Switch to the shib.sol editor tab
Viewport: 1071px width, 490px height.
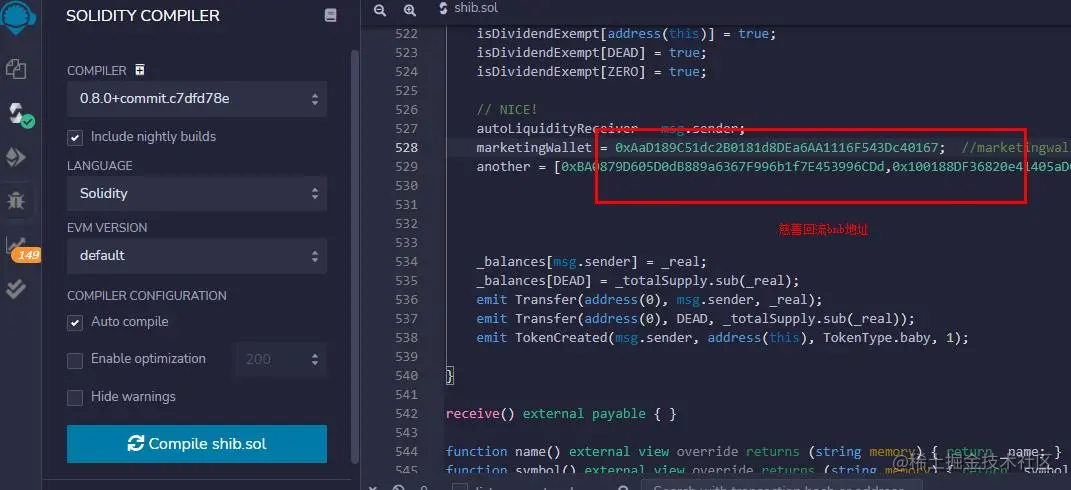tap(467, 8)
